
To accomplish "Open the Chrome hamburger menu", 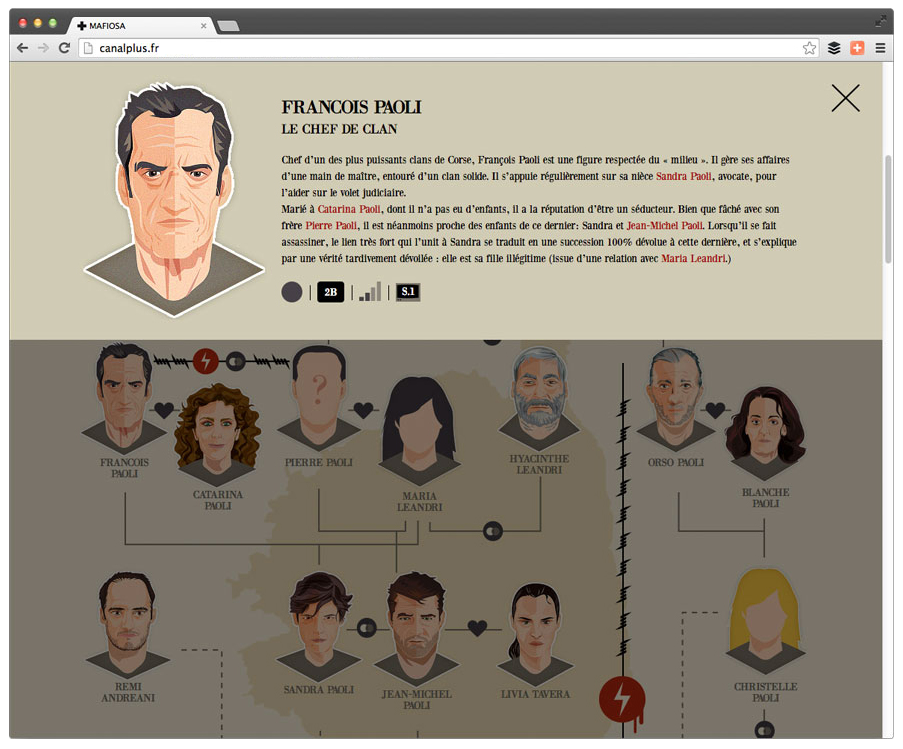I will (880, 48).
